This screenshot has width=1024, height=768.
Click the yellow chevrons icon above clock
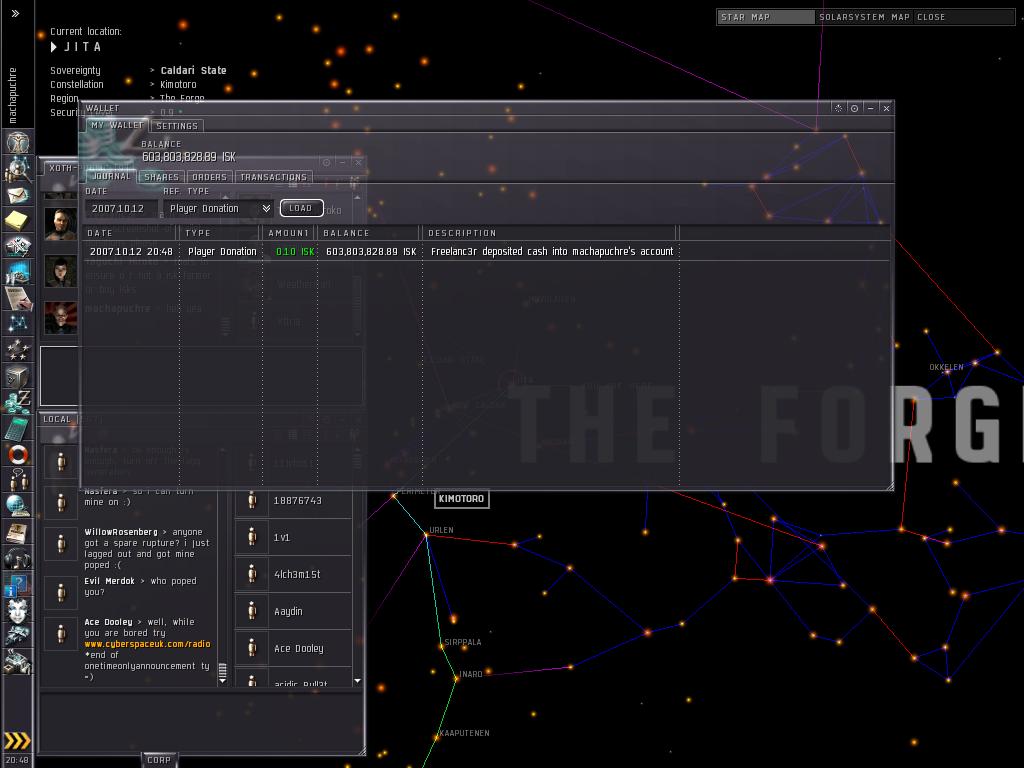tap(18, 741)
